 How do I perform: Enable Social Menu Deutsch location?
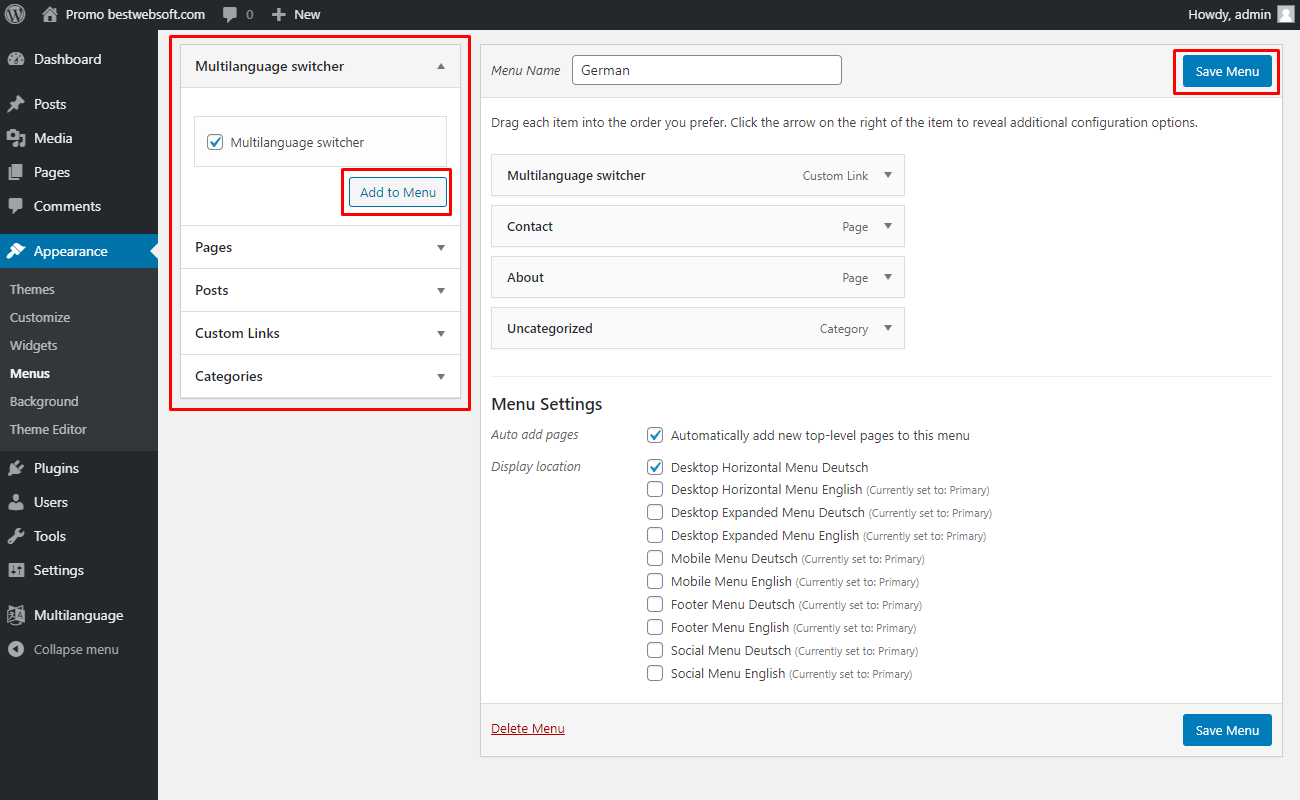(655, 651)
